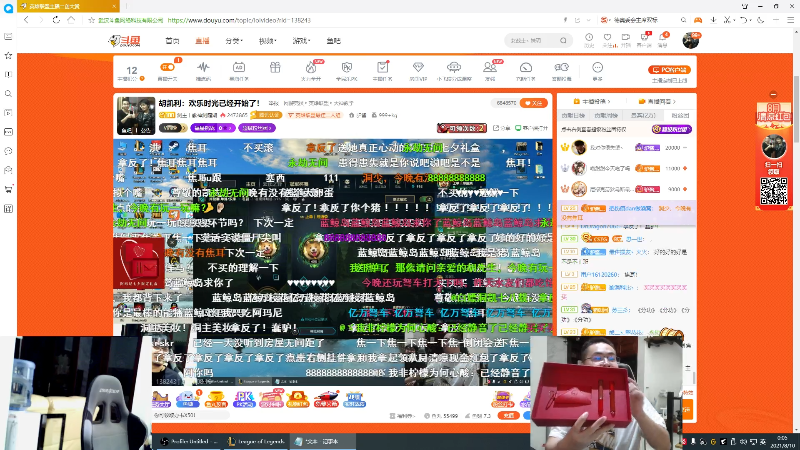Click the input field under gift bar
The height and width of the screenshot is (450, 800).
[191, 415]
